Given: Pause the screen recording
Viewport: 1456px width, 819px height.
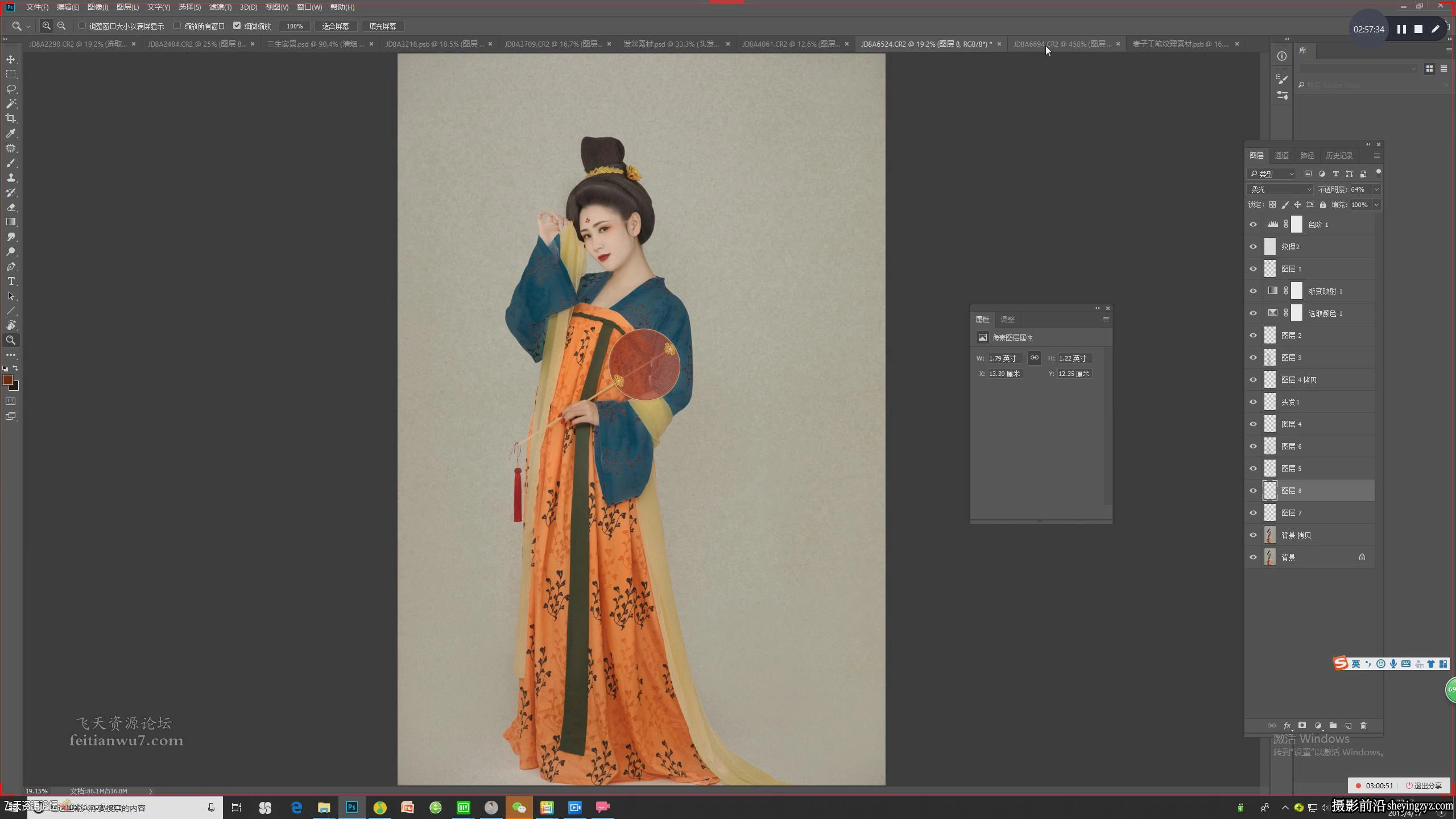Looking at the screenshot, I should pyautogui.click(x=1401, y=29).
